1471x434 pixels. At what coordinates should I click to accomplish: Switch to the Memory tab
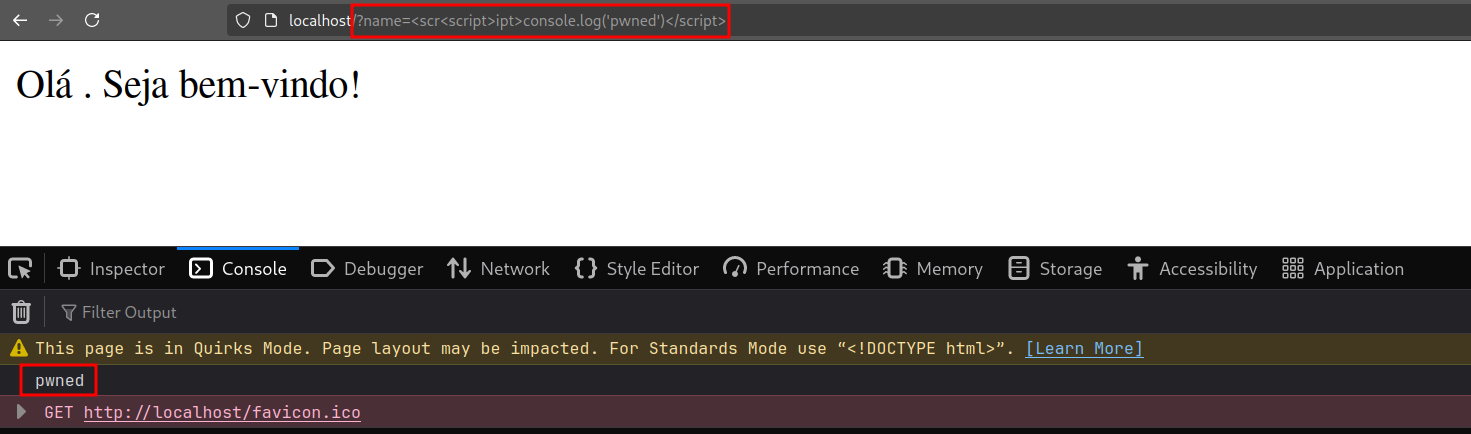pyautogui.click(x=933, y=269)
